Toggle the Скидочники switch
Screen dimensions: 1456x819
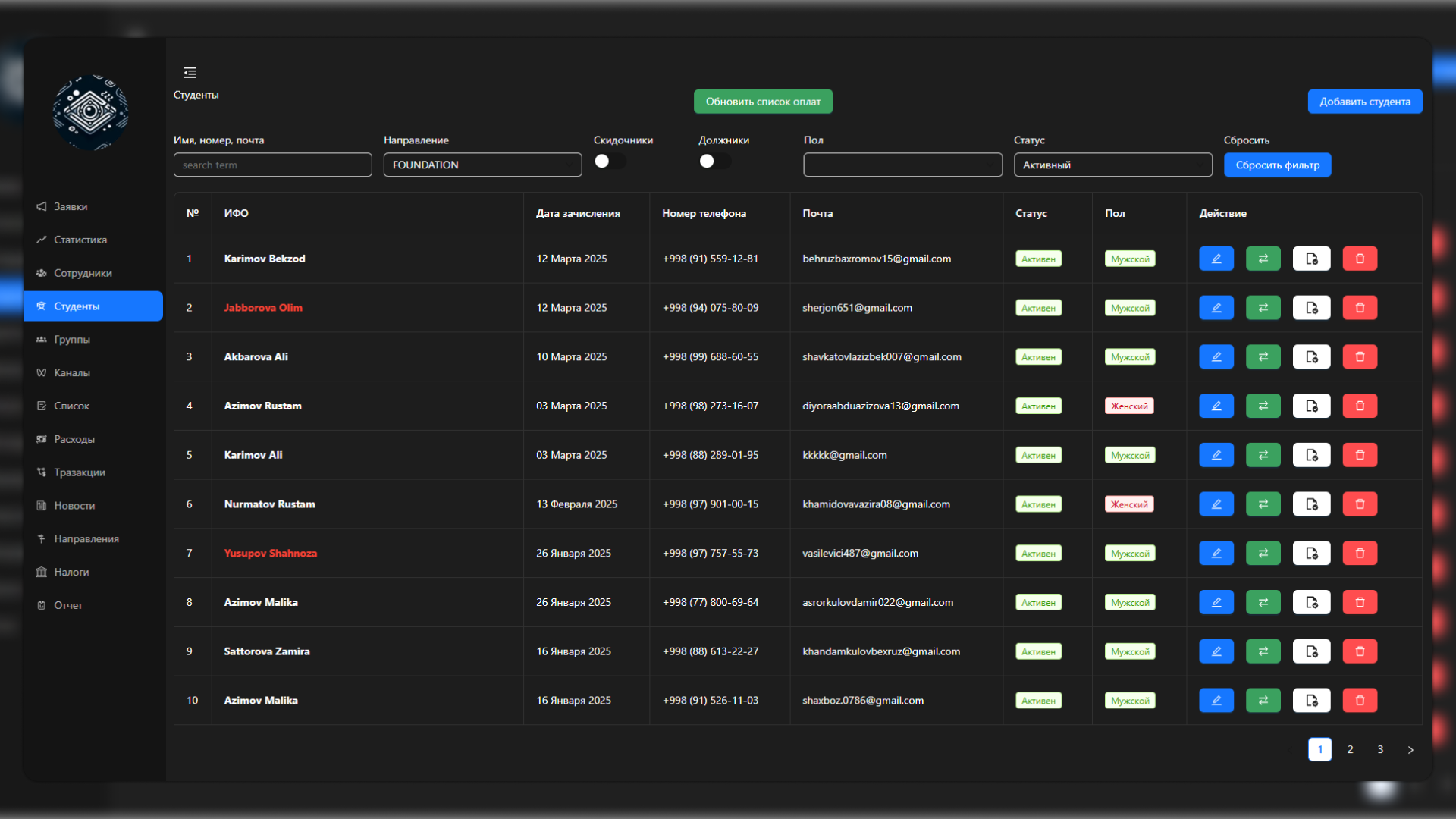coord(610,162)
